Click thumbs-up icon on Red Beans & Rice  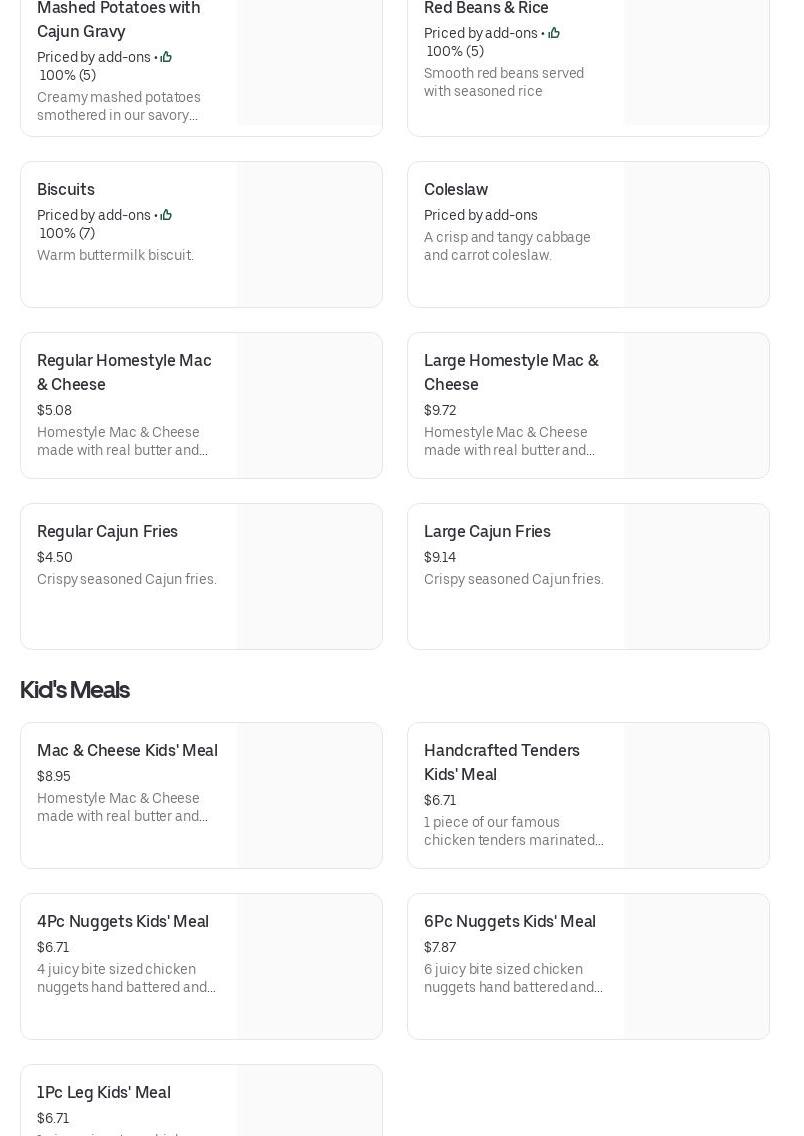pos(553,33)
